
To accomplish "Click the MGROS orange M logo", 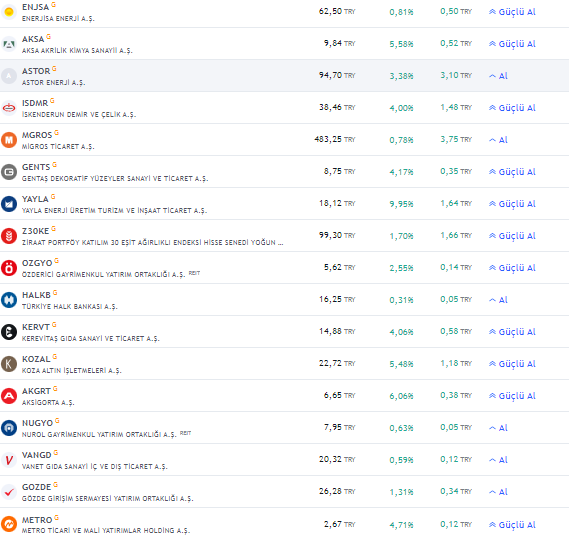I will pyautogui.click(x=9, y=140).
